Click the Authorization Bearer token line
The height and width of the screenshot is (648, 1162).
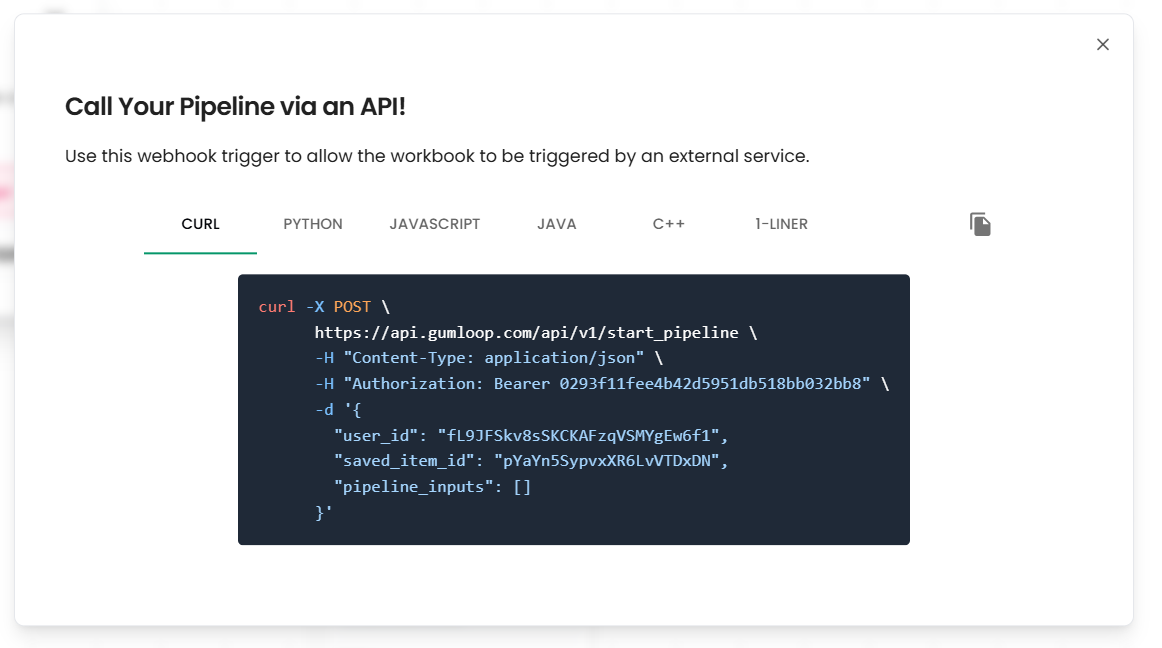tap(602, 383)
